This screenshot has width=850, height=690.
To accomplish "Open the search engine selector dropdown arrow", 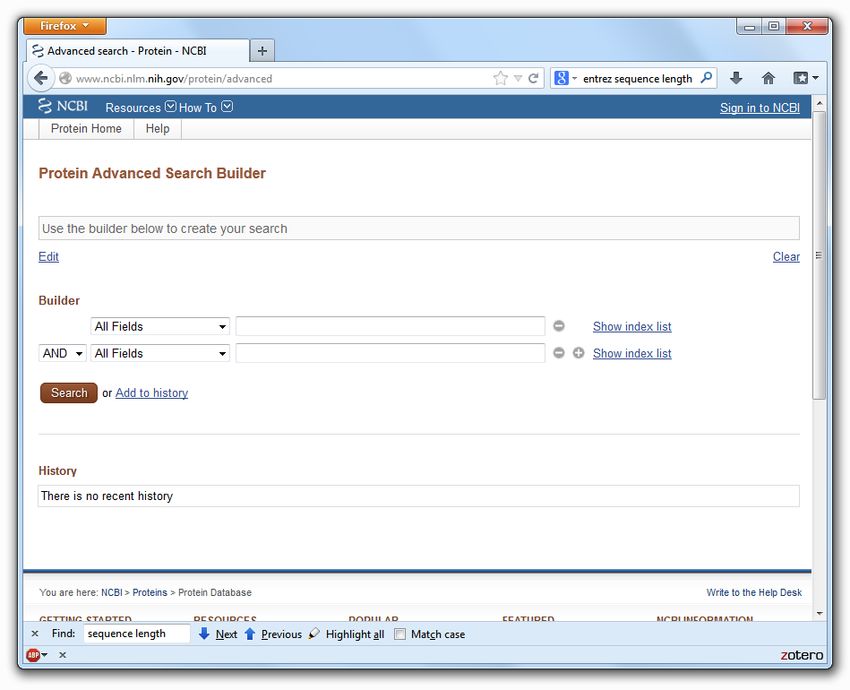I will click(x=574, y=78).
